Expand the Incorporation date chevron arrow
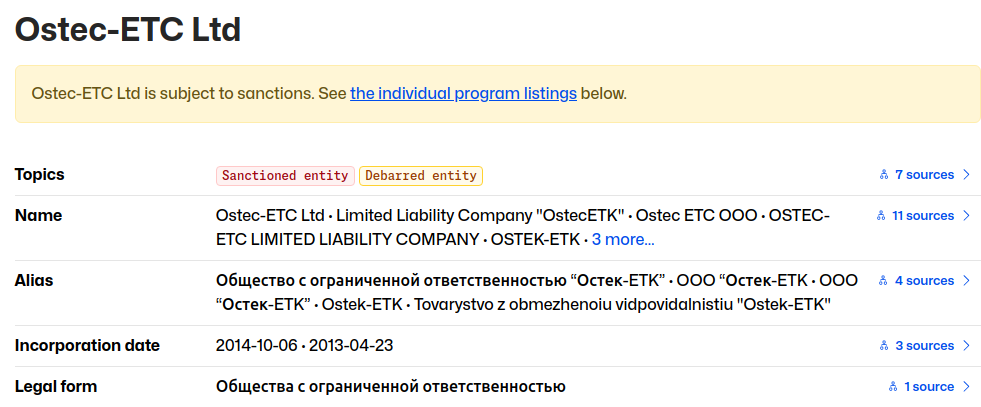Image resolution: width=981 pixels, height=407 pixels. click(x=966, y=346)
